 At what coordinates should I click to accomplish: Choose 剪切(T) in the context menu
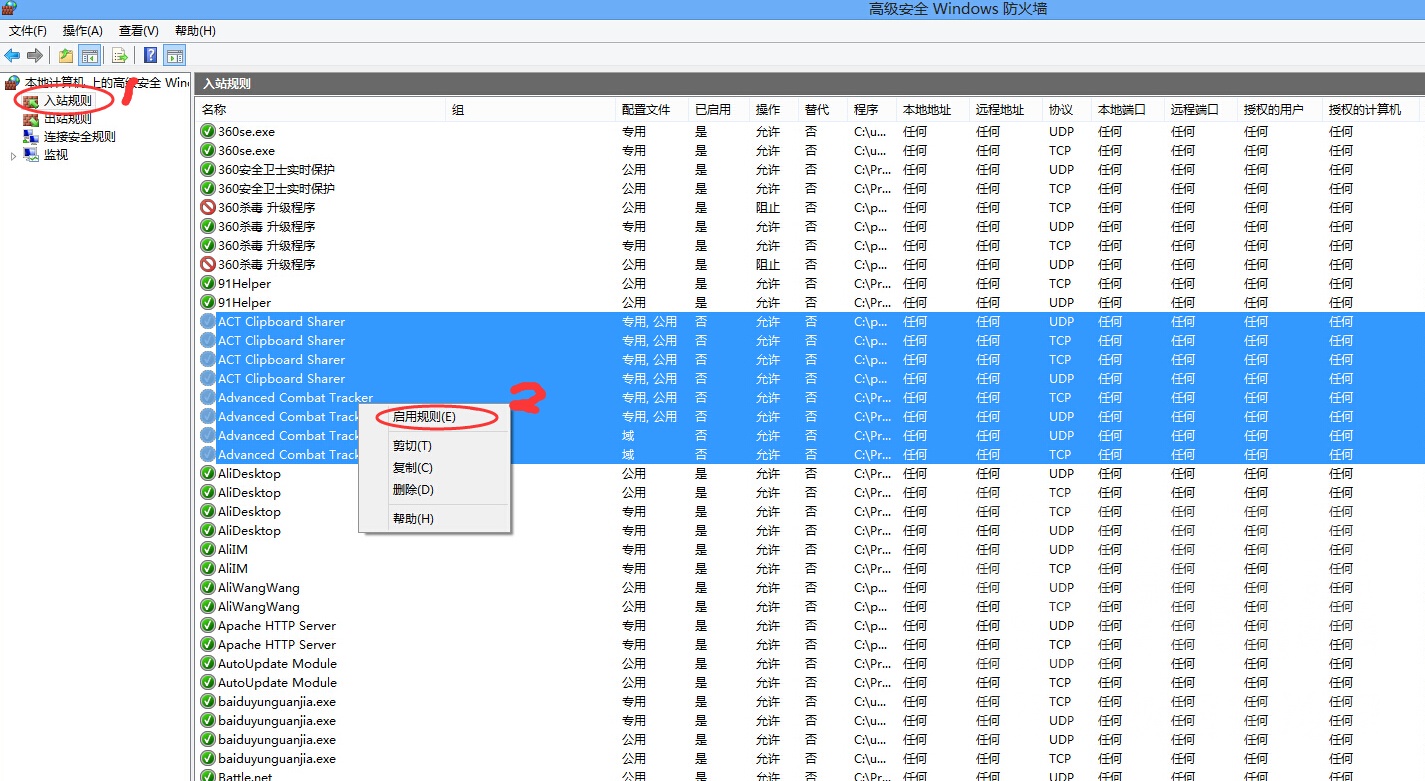coord(435,446)
